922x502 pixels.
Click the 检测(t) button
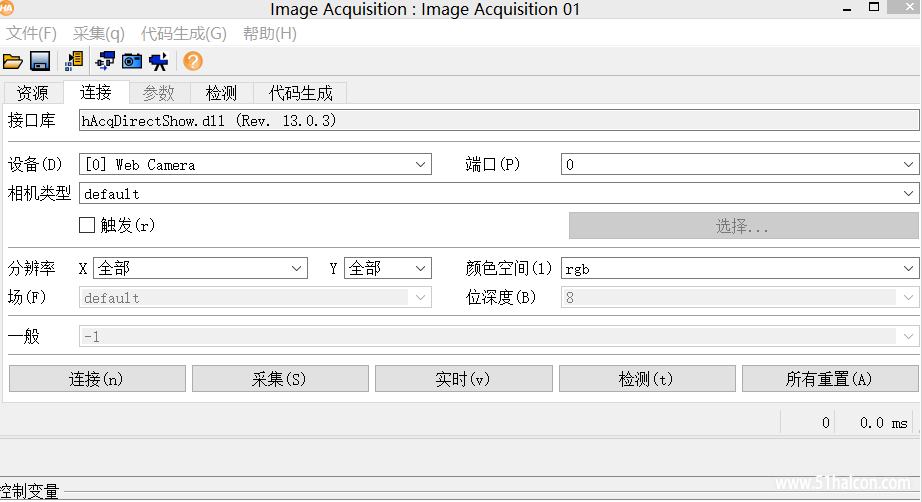(x=647, y=379)
